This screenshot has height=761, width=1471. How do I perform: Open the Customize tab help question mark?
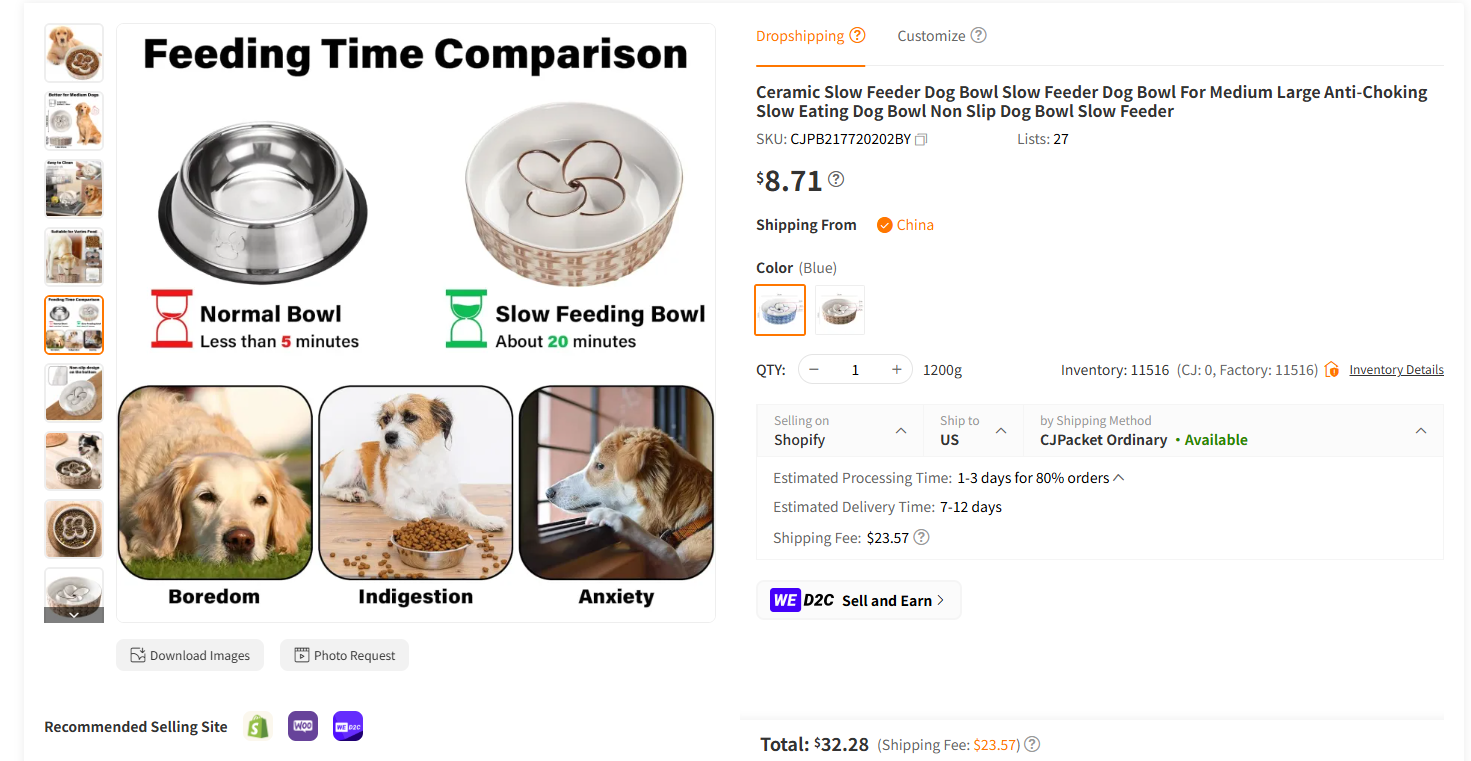(978, 35)
